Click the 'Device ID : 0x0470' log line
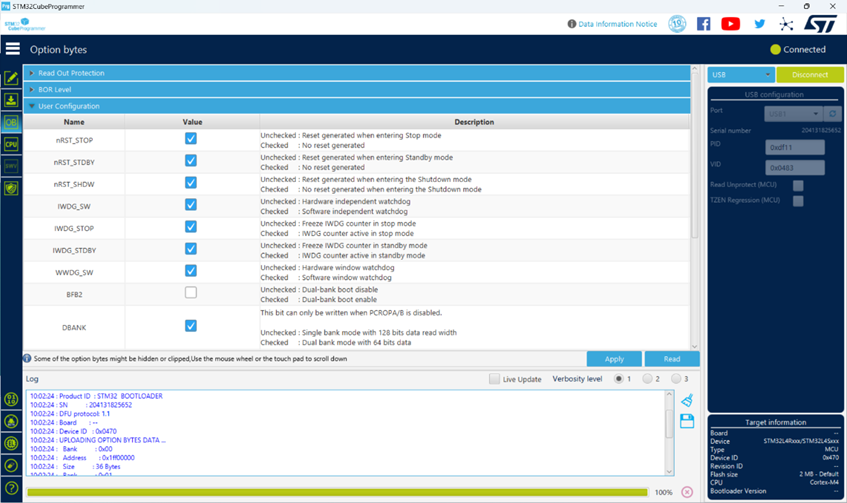 [73, 431]
